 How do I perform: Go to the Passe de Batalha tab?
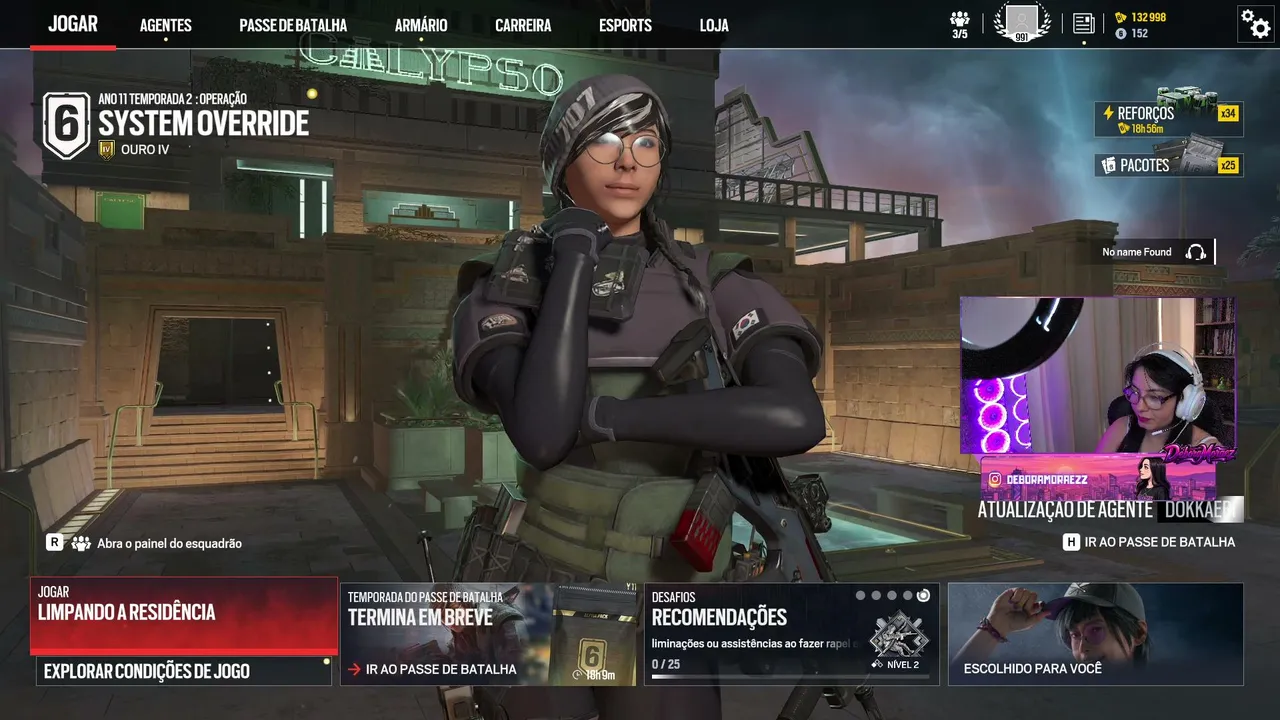coord(293,25)
